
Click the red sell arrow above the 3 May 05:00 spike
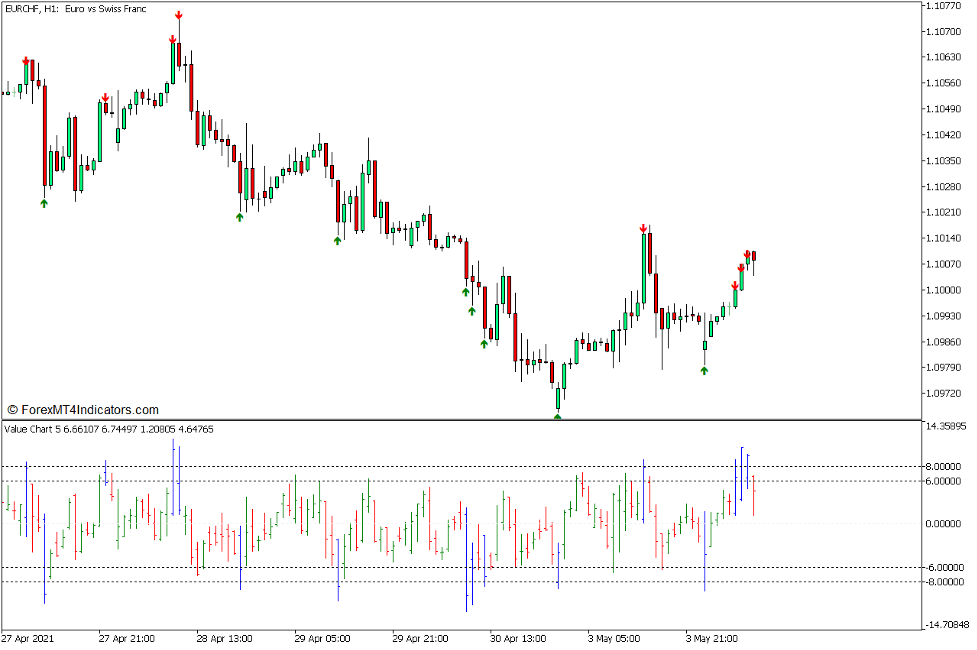click(x=644, y=227)
